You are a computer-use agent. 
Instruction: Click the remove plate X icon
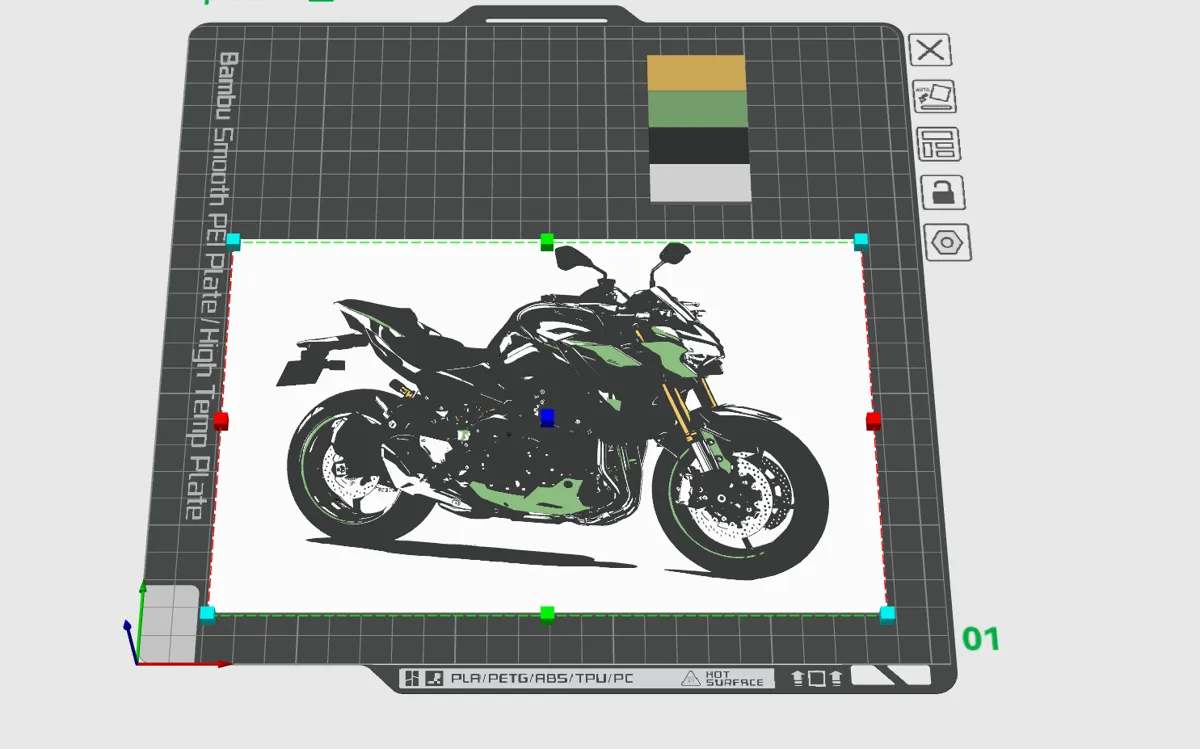930,50
